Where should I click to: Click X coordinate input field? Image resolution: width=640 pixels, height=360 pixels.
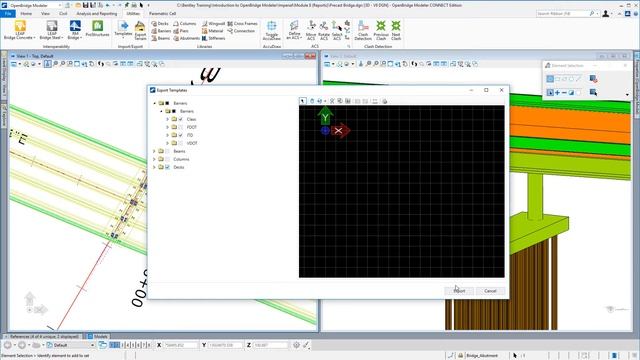[180, 345]
